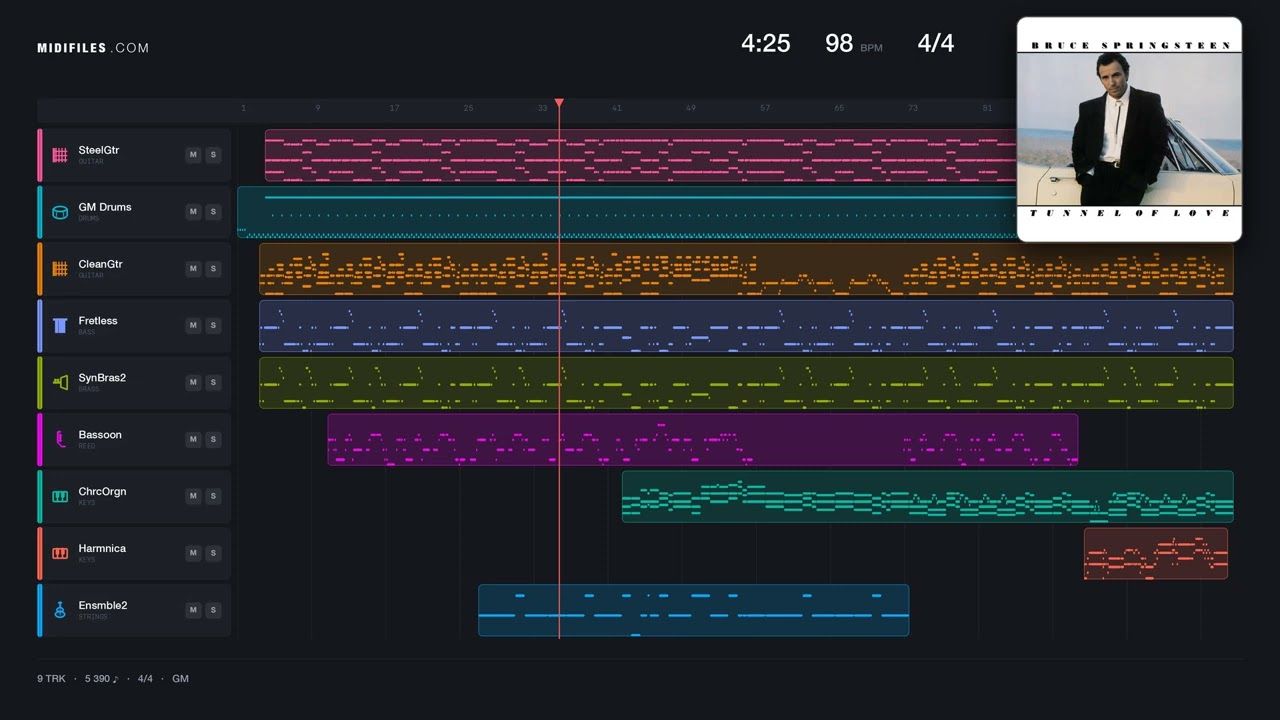Jump to bar 9 on the ruler
This screenshot has height=720, width=1280.
point(318,108)
